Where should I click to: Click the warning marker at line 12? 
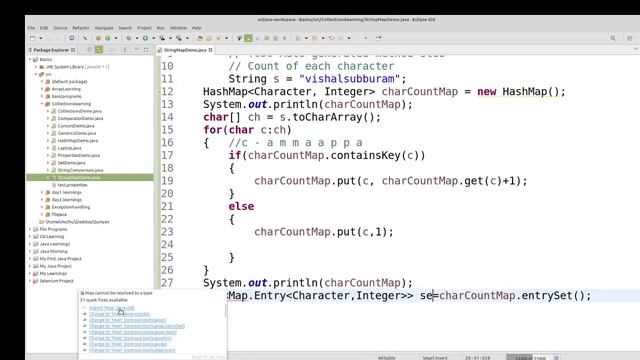click(x=159, y=92)
